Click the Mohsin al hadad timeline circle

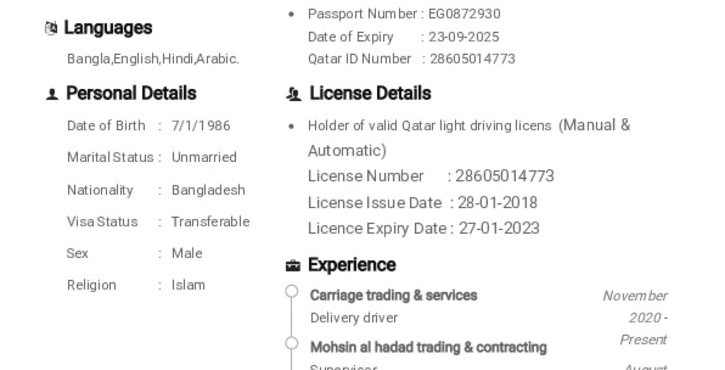click(292, 343)
